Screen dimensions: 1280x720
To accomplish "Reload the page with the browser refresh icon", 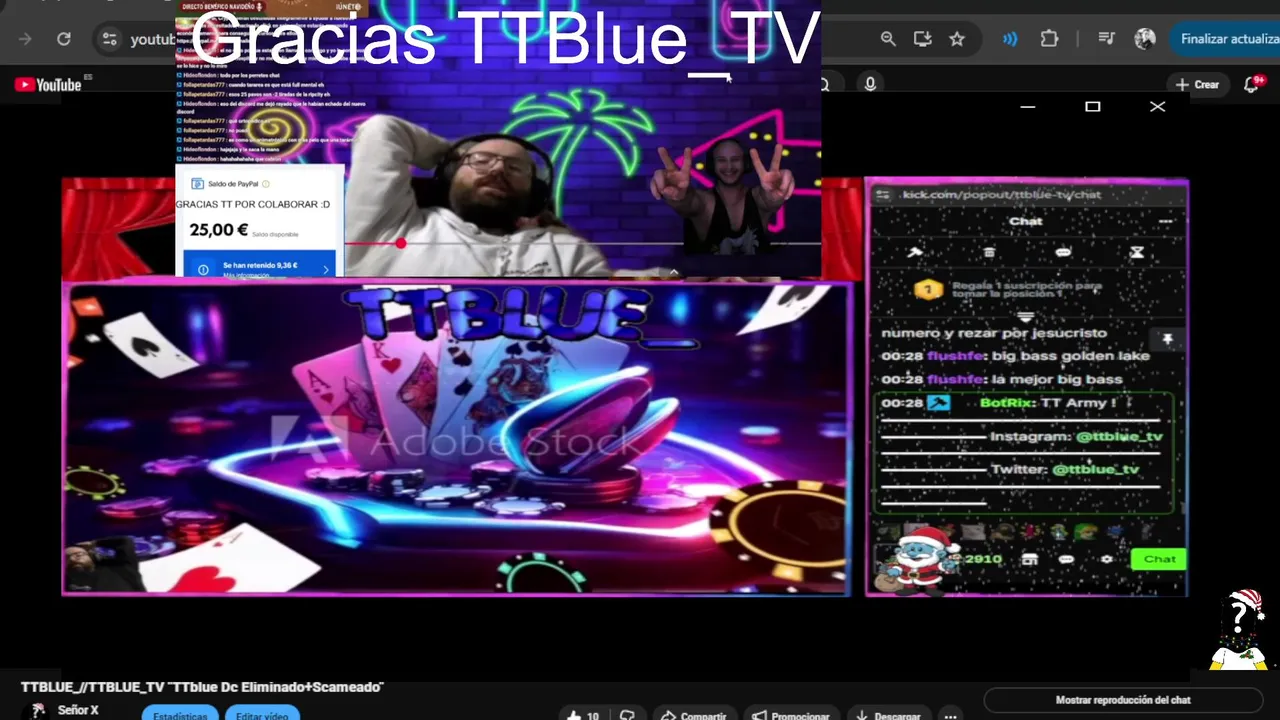I will [64, 39].
